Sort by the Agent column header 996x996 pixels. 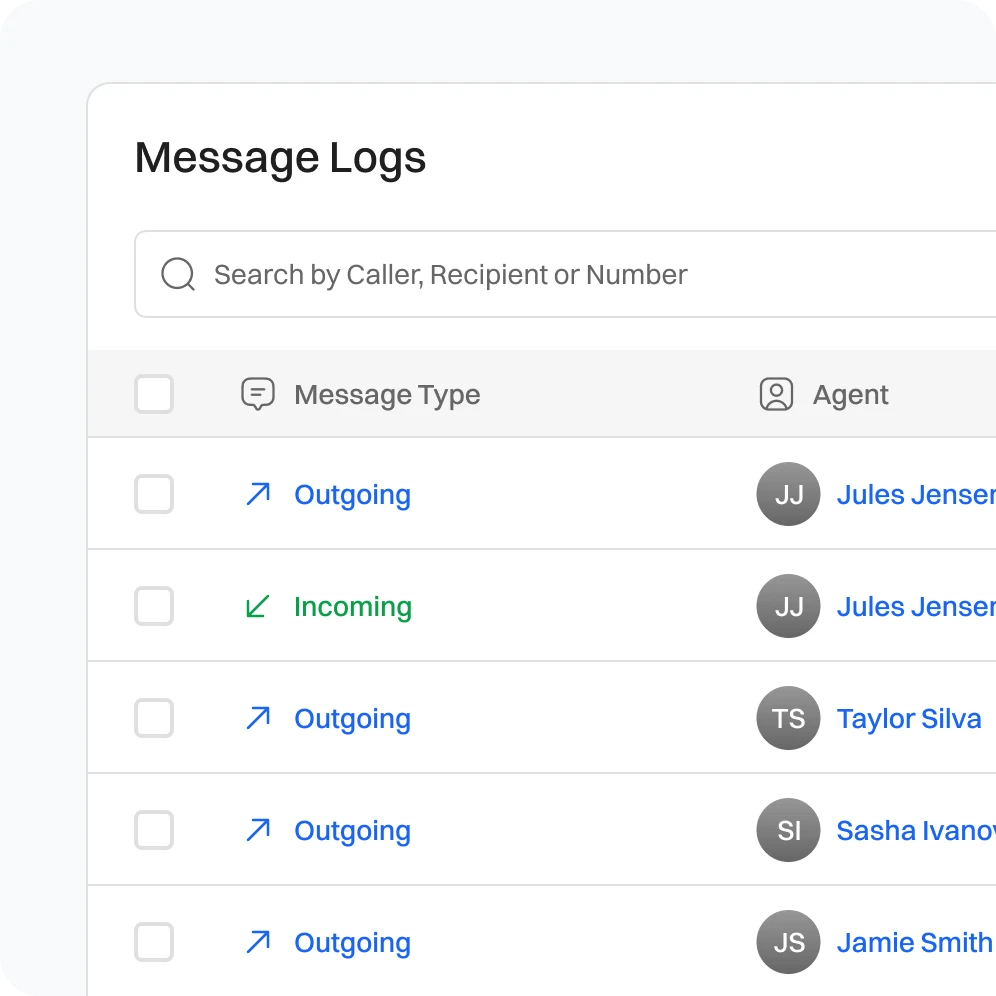850,395
